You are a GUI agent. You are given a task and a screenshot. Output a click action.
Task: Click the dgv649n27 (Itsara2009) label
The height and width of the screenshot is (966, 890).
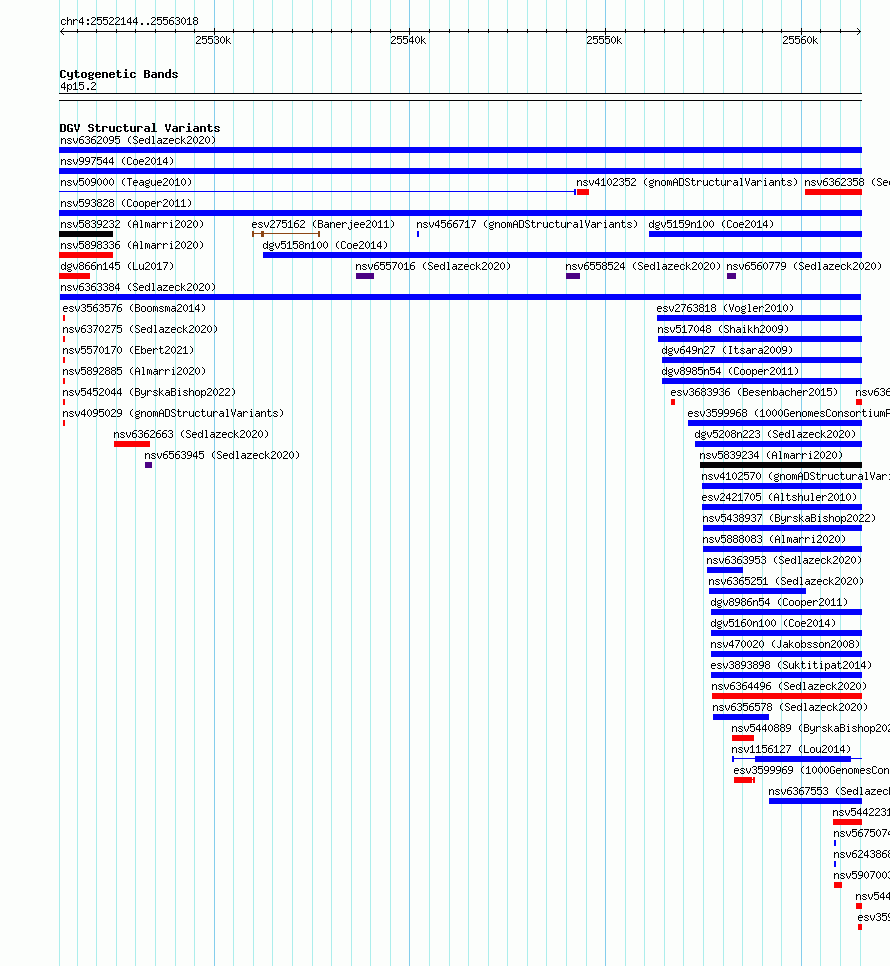click(x=727, y=350)
